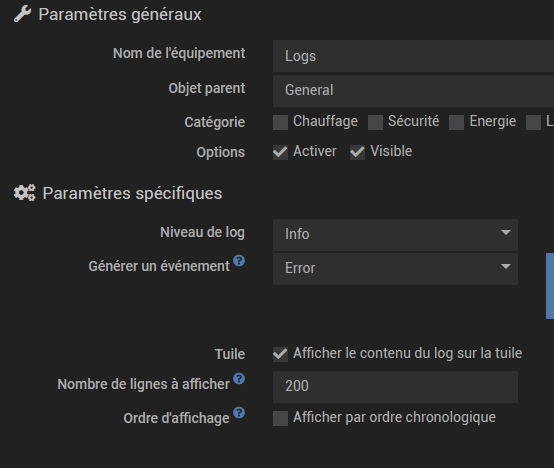Viewport: 554px width, 468px height.
Task: Open help icon for Nombre de lignes à afficher
Action: pos(239,379)
